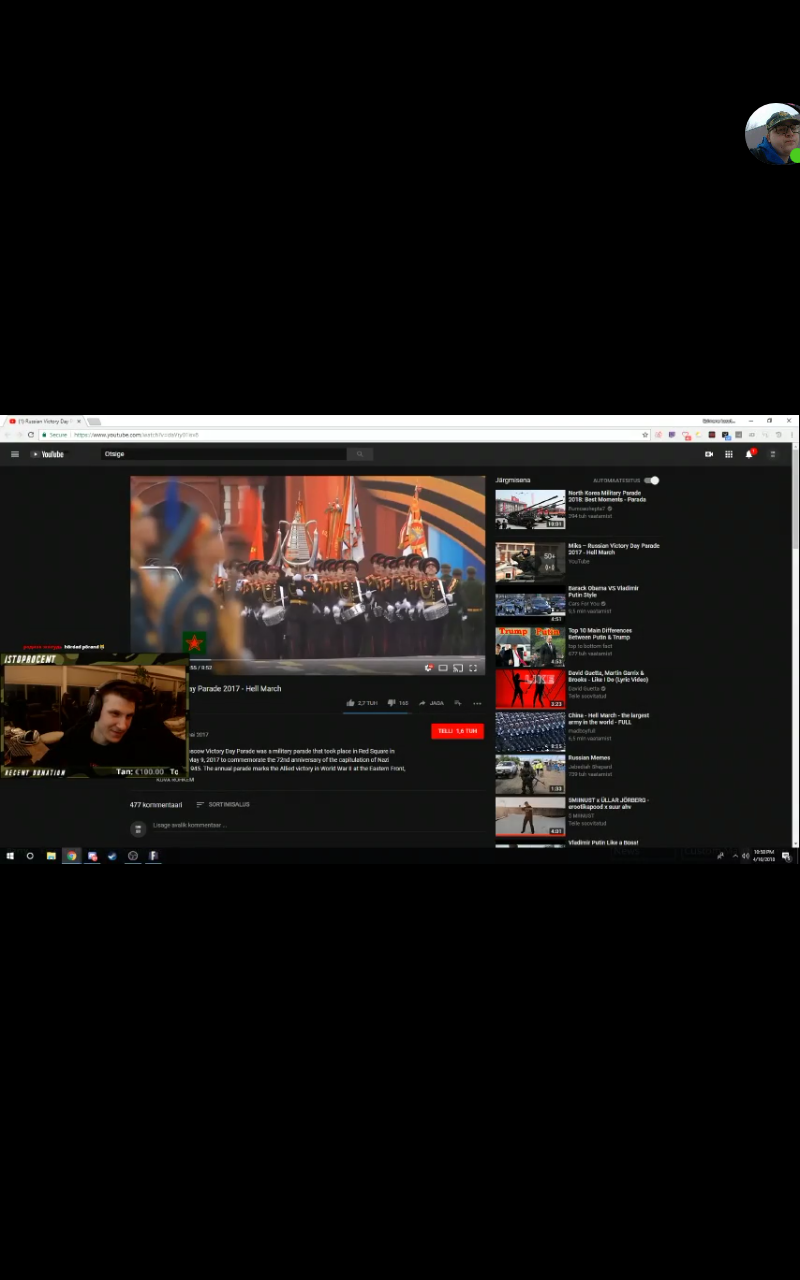Open David Guetta Like I Do lyric video
The image size is (800, 1280).
pos(608,677)
